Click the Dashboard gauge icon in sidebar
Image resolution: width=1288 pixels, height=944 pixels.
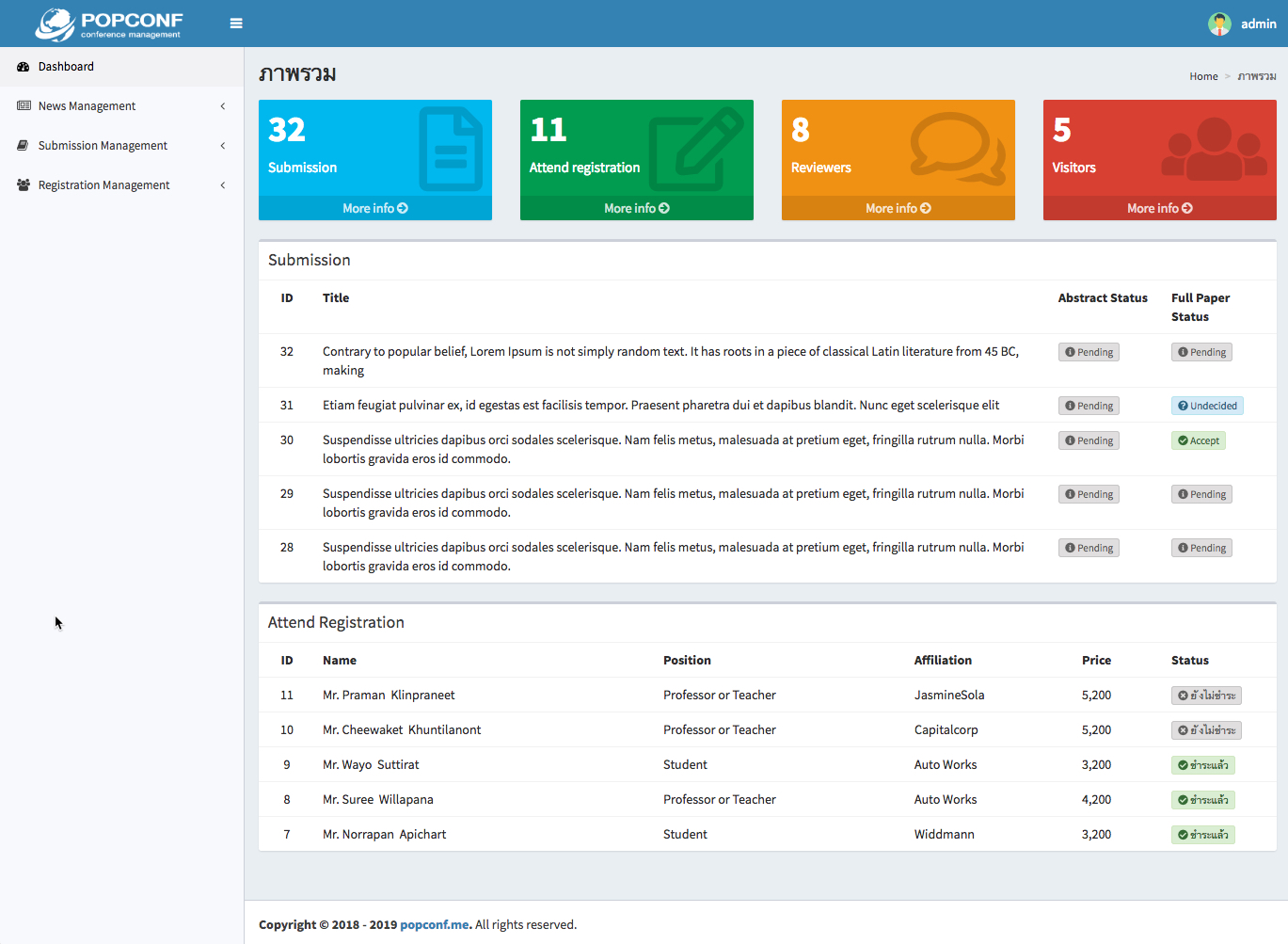[x=24, y=67]
